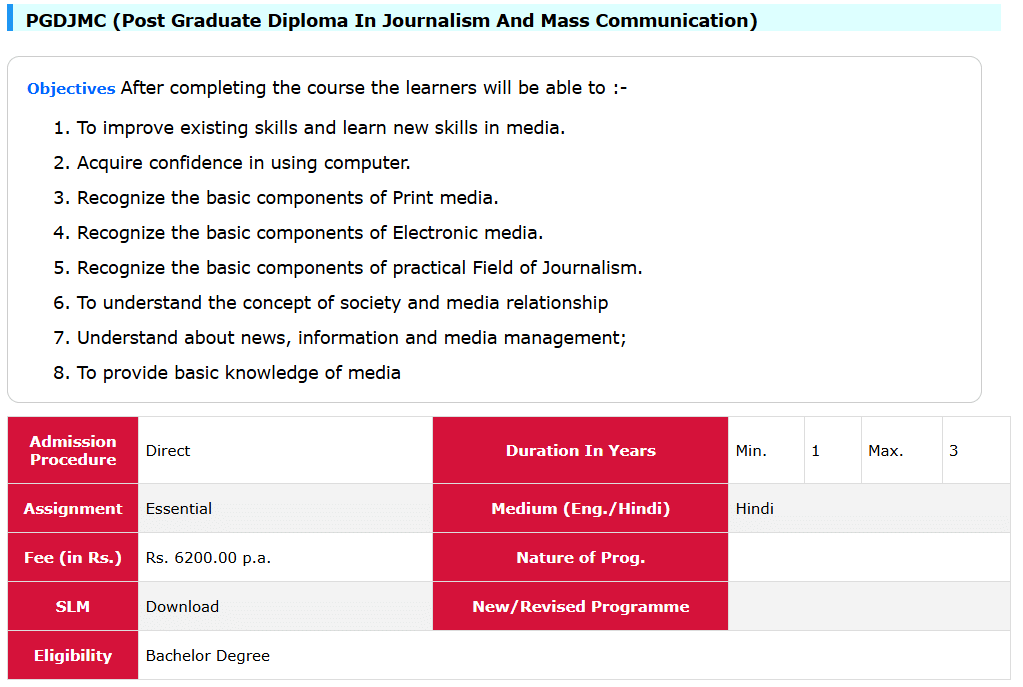Click the Max. duration label cell

[886, 450]
